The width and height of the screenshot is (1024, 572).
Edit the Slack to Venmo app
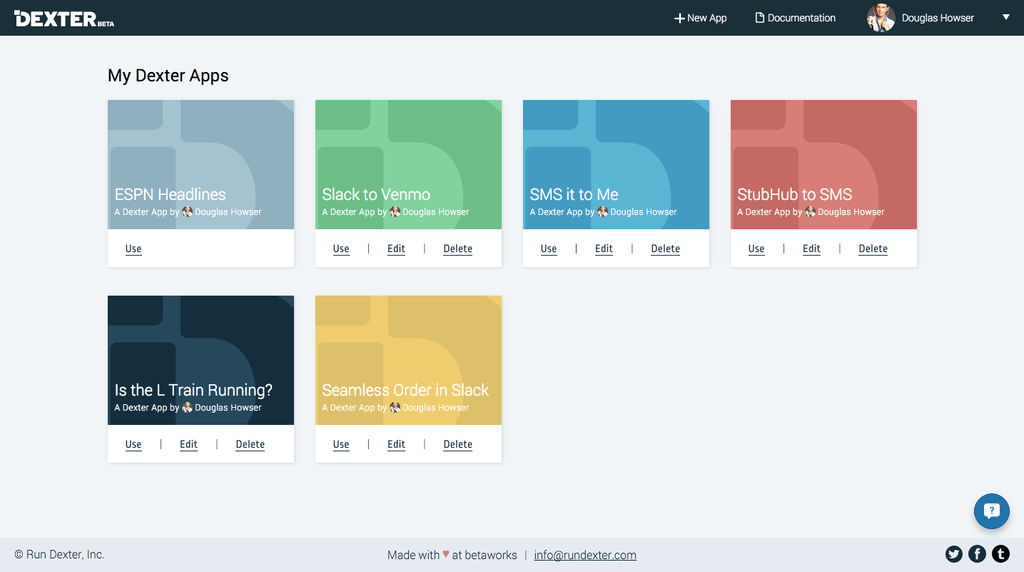tap(396, 249)
